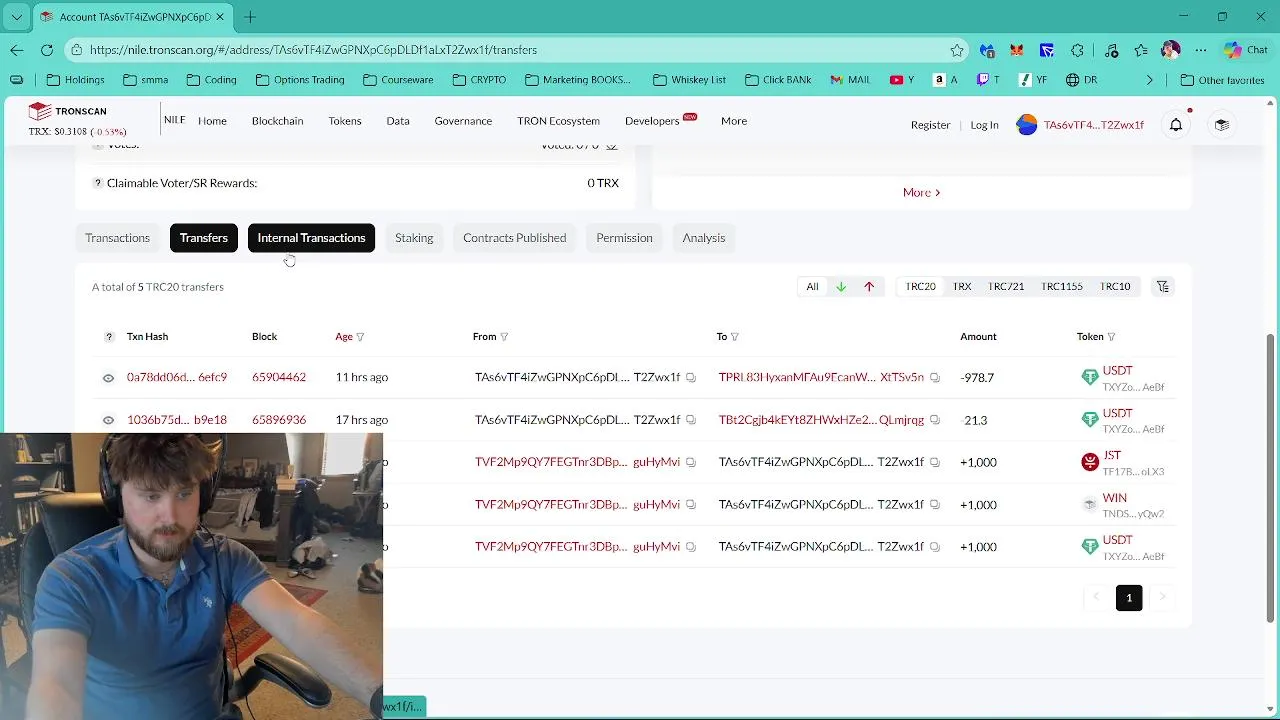The height and width of the screenshot is (720, 1280).
Task: Open the Copilot Chat button
Action: pyautogui.click(x=1245, y=50)
